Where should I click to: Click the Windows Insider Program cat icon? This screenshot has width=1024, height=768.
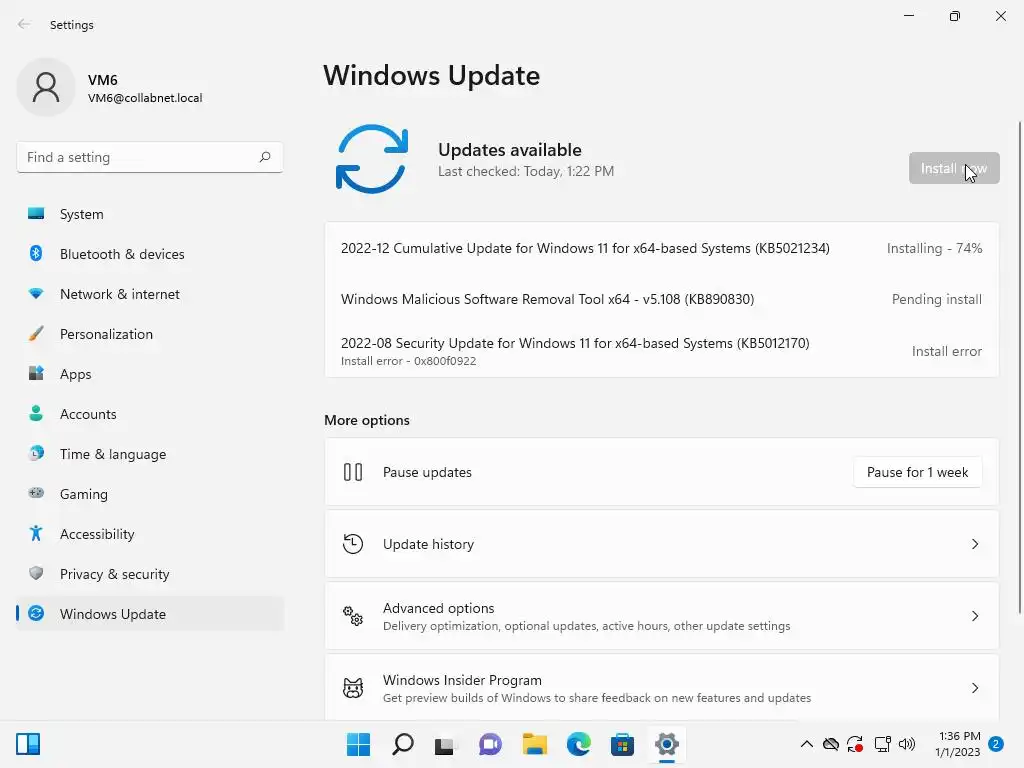(353, 688)
